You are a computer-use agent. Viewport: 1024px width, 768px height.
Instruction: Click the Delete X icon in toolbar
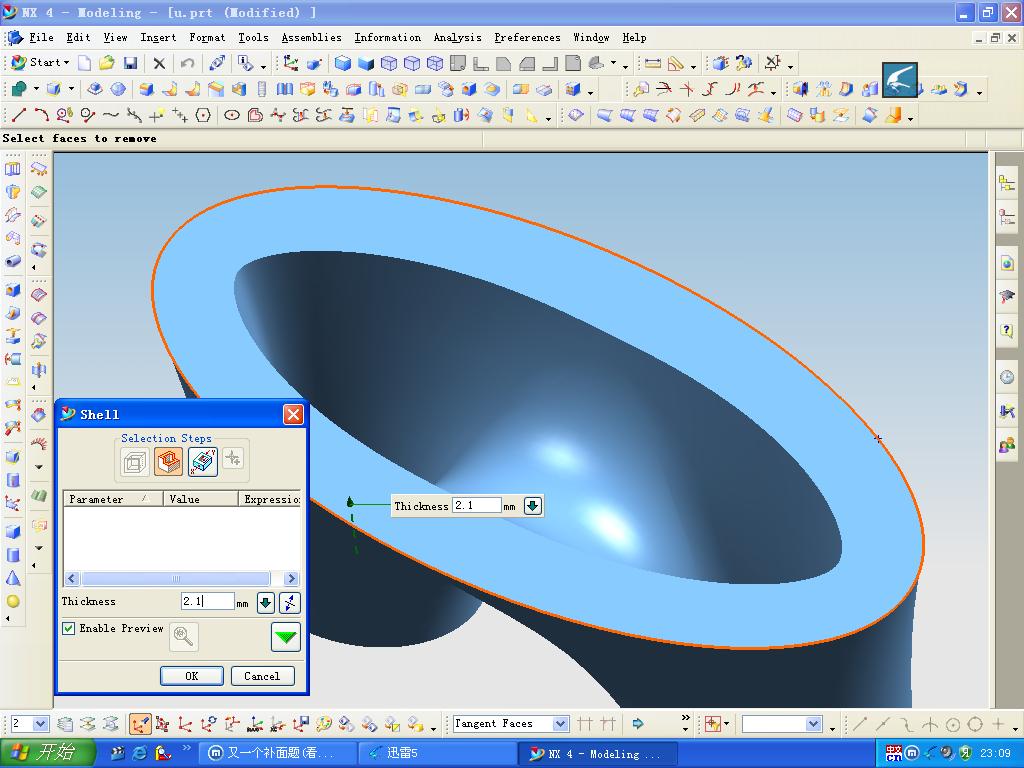click(159, 63)
